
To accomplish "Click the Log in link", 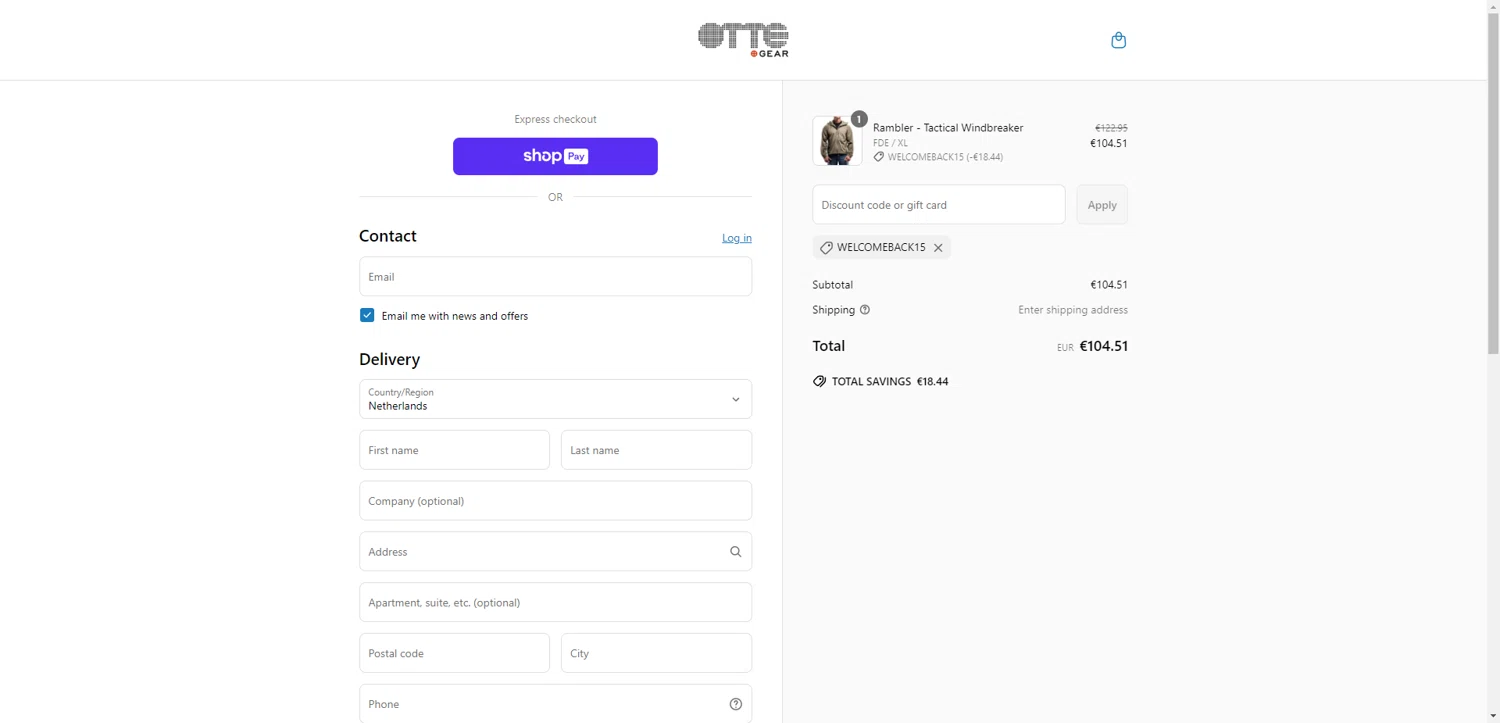I will point(737,238).
